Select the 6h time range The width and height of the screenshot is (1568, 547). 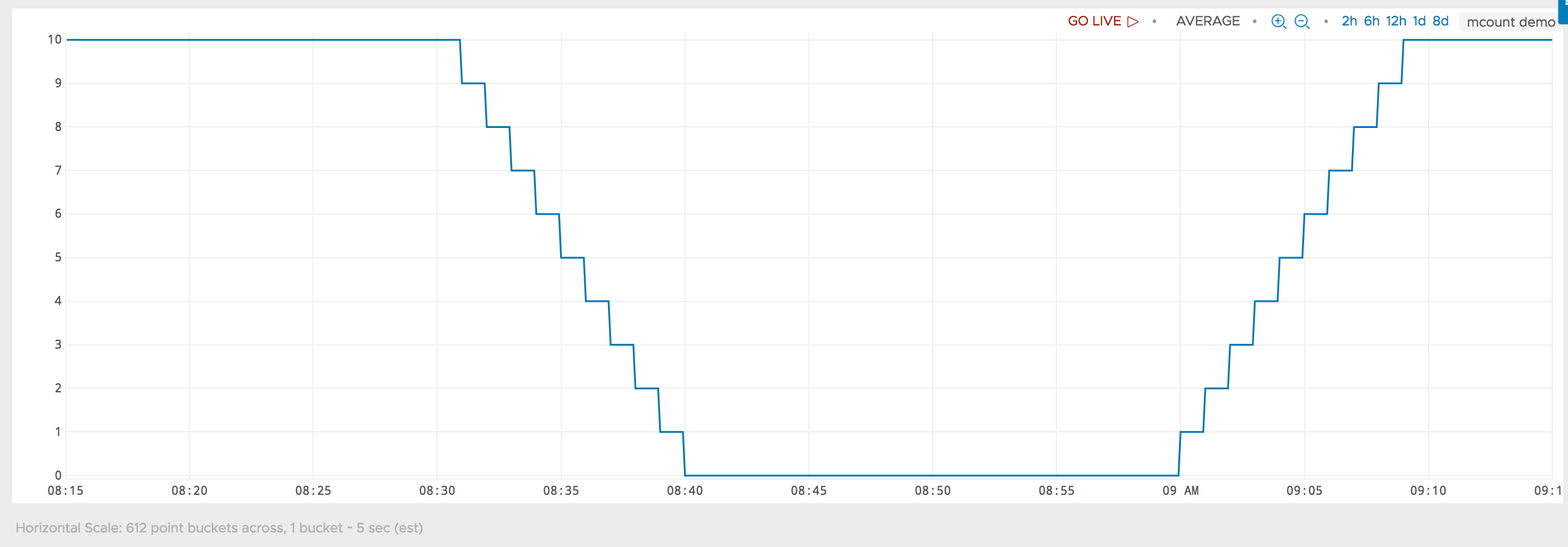coord(1371,21)
